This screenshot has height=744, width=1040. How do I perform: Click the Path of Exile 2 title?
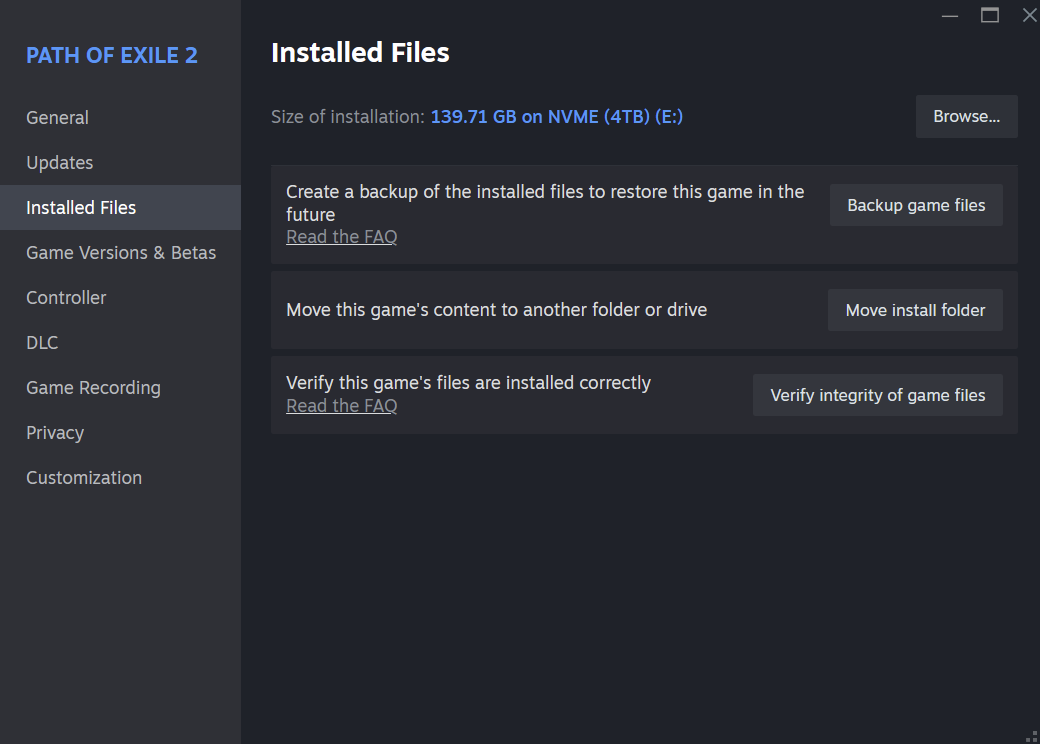111,55
